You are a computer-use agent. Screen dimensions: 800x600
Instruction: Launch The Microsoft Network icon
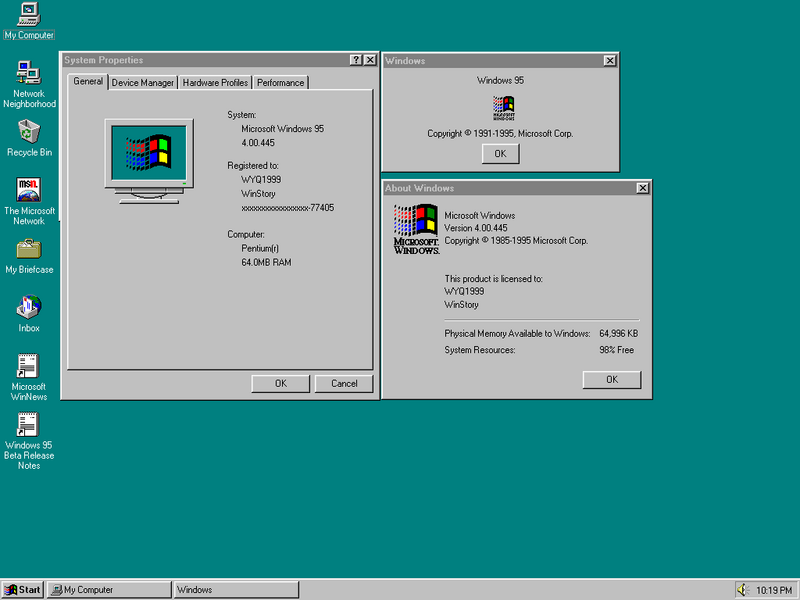point(29,189)
